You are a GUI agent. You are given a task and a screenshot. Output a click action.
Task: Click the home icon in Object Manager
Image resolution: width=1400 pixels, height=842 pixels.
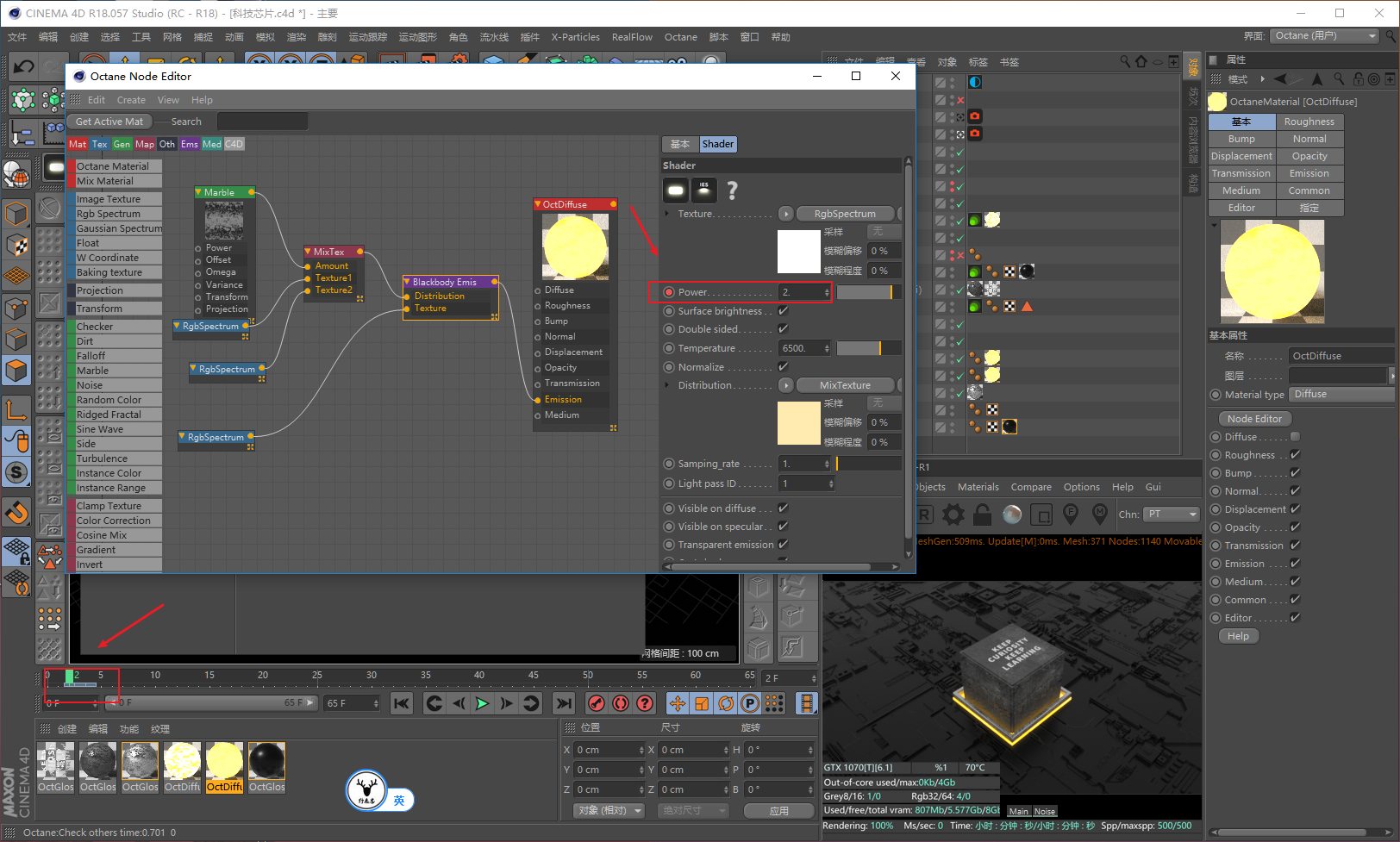(1141, 61)
